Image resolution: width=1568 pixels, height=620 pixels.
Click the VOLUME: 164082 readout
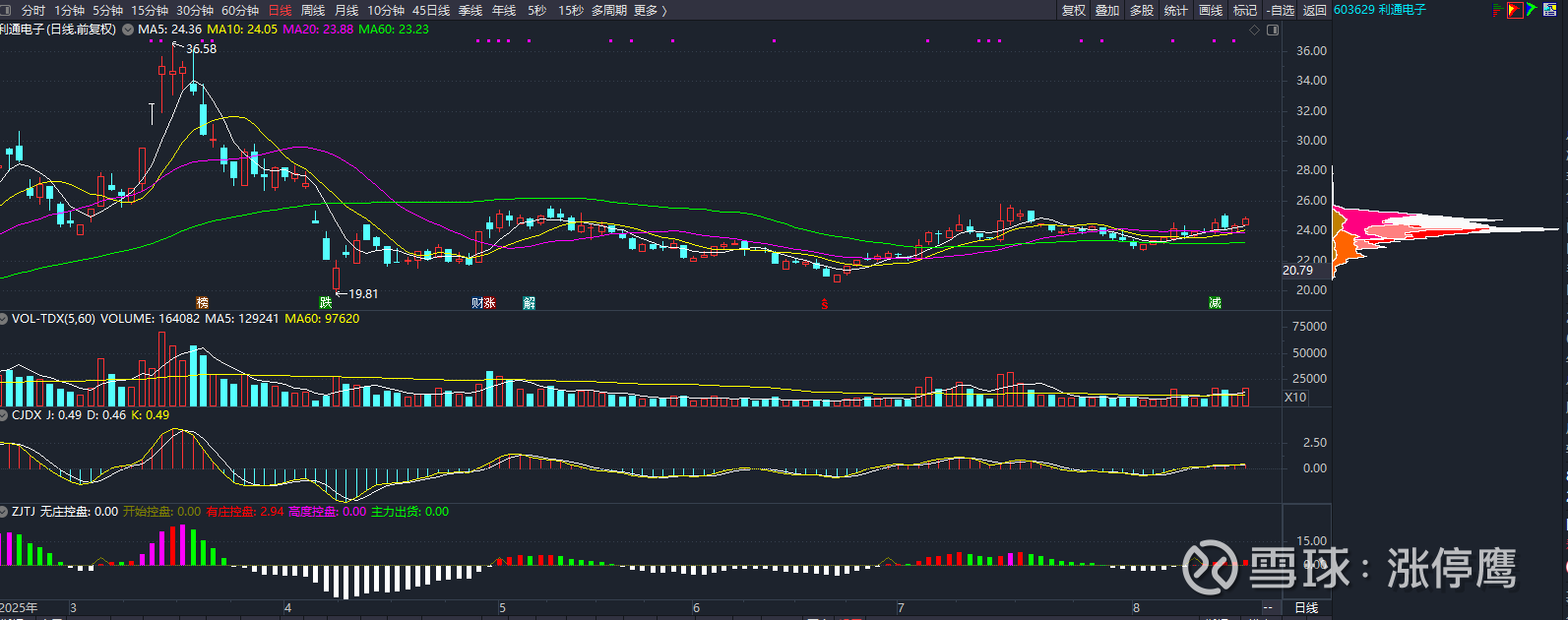(151, 319)
